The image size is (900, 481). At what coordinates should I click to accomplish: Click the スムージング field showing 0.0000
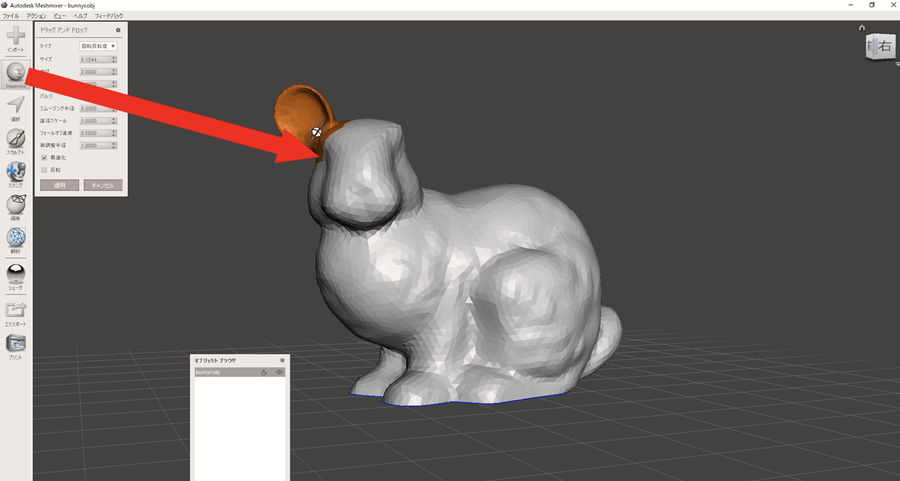[x=98, y=108]
